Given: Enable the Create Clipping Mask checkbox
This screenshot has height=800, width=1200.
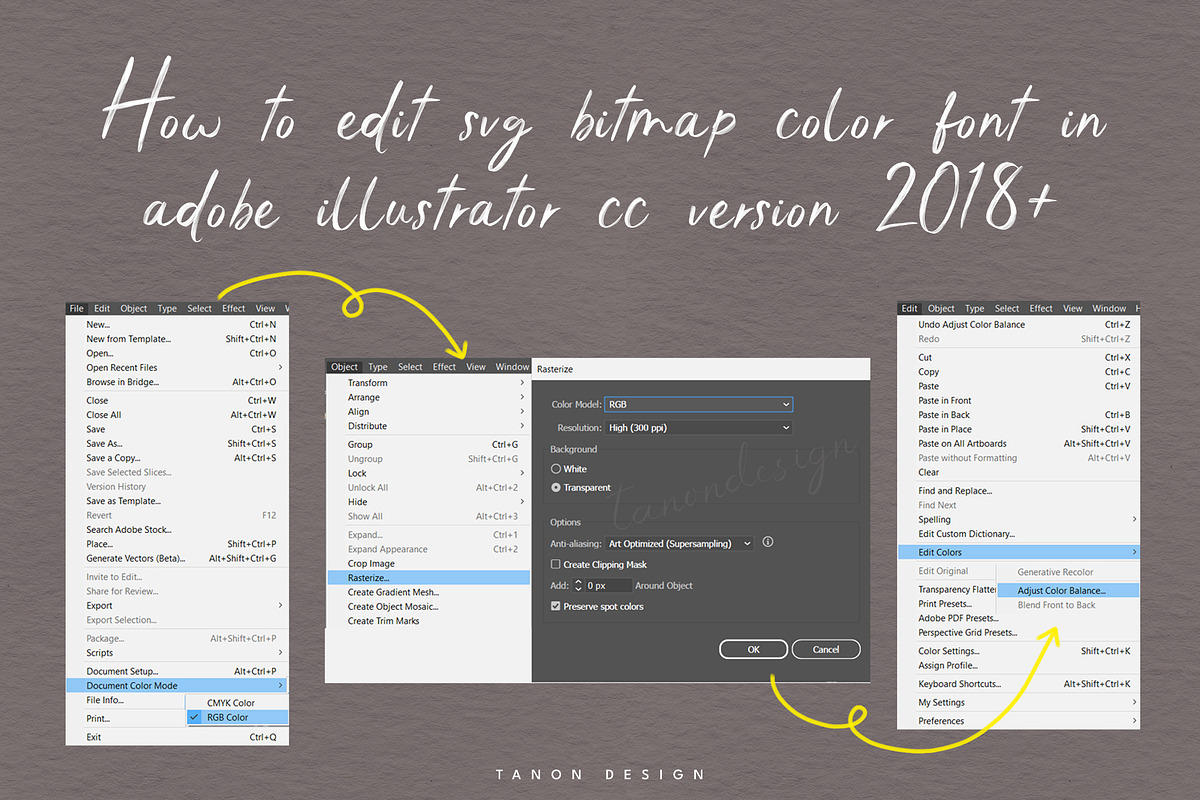Looking at the screenshot, I should click(x=556, y=565).
